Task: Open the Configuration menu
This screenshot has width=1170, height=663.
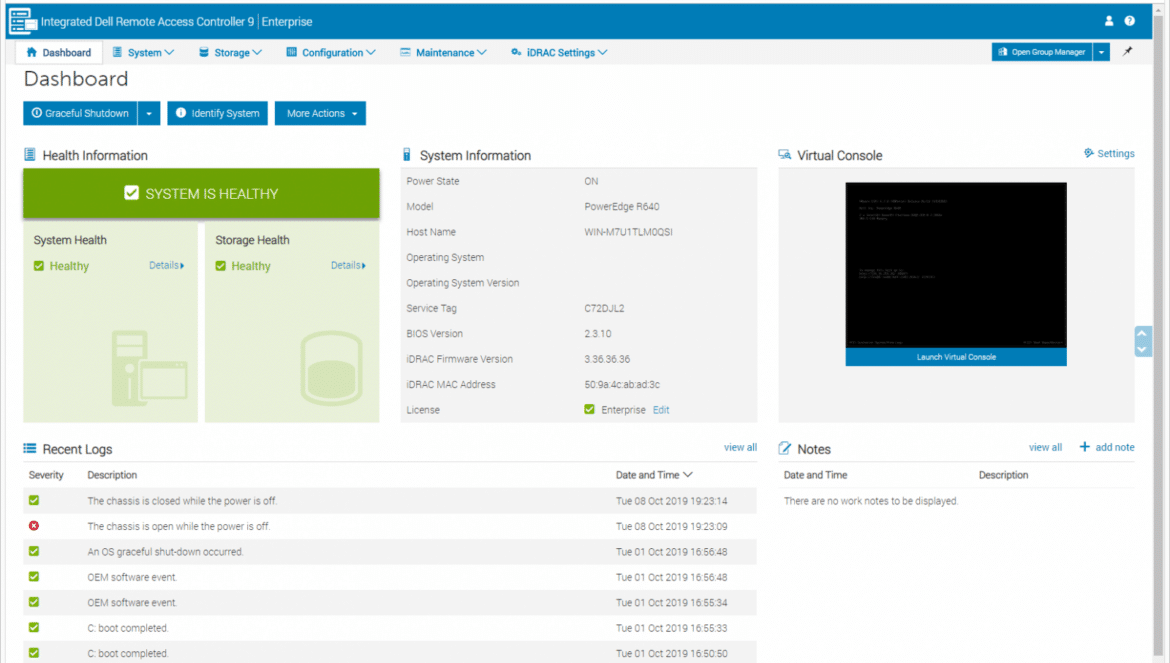Action: pyautogui.click(x=331, y=52)
